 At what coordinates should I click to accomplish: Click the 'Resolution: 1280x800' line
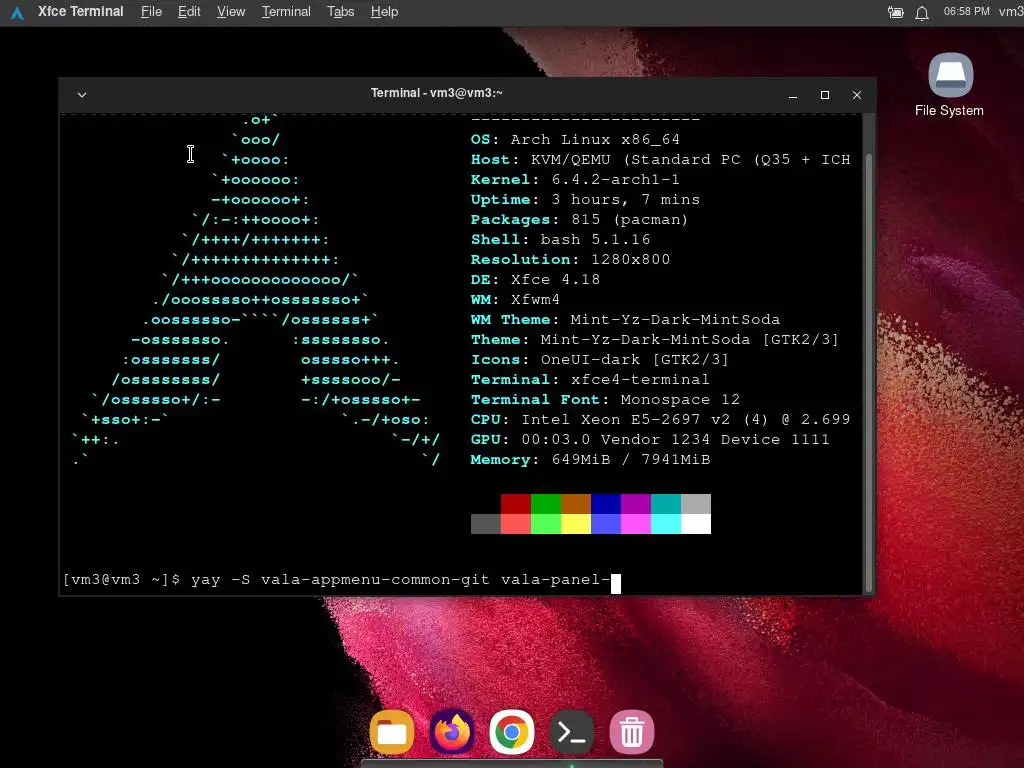click(x=570, y=260)
